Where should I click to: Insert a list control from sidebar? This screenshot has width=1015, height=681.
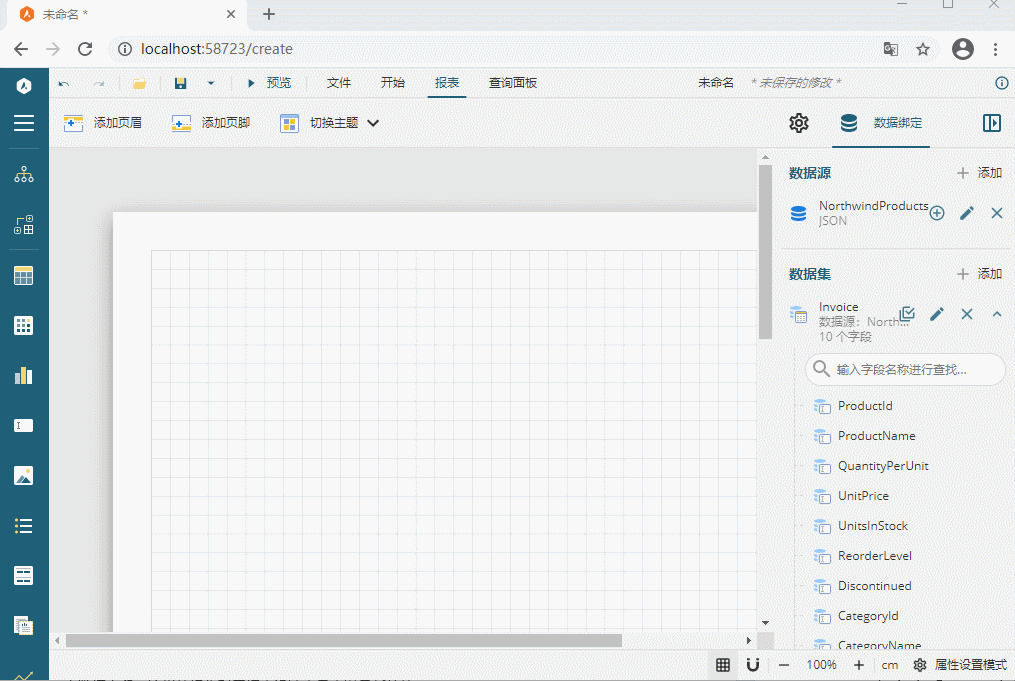coord(24,526)
